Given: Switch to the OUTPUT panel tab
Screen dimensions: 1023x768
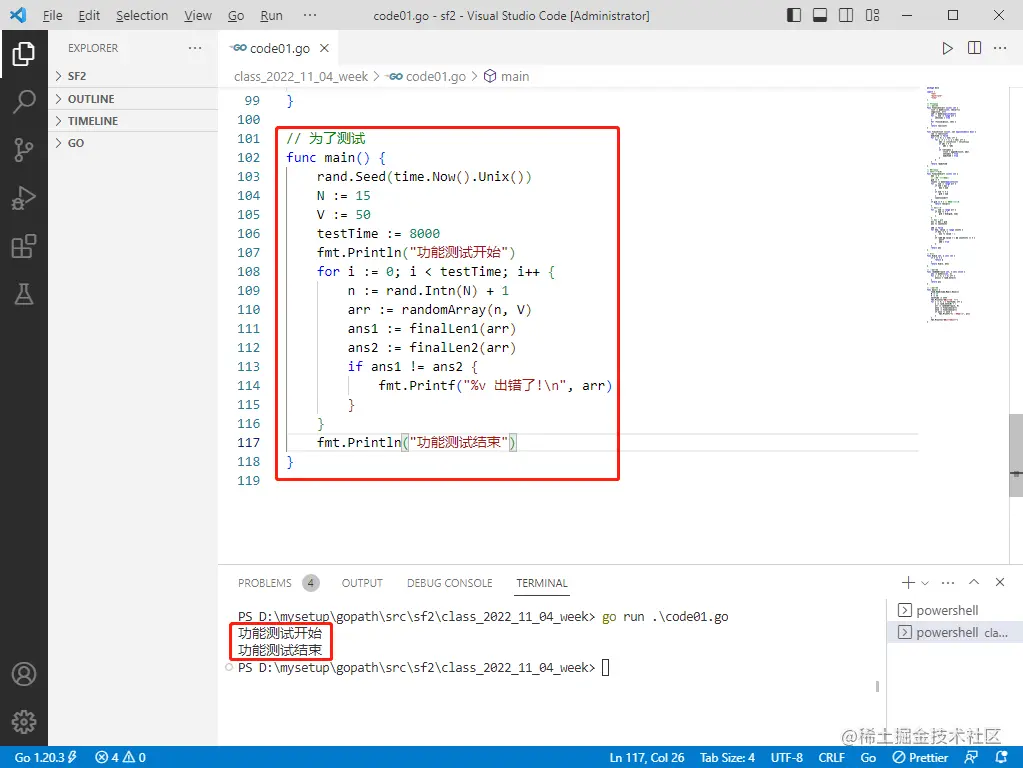Looking at the screenshot, I should point(362,583).
